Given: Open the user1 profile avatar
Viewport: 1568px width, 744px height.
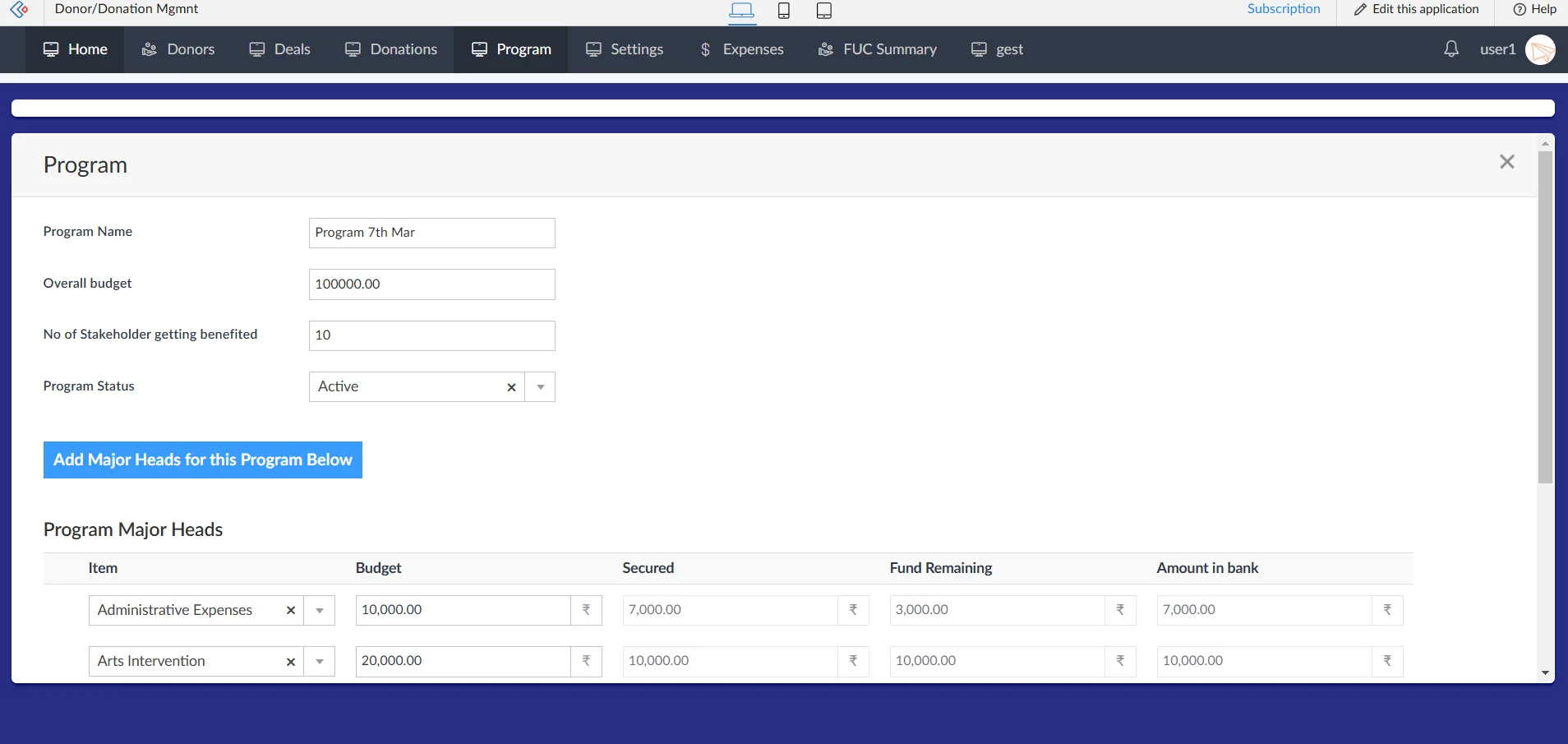Looking at the screenshot, I should point(1540,50).
